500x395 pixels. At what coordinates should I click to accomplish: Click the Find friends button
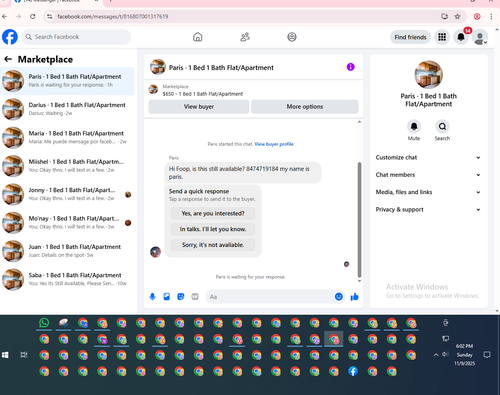click(x=410, y=37)
